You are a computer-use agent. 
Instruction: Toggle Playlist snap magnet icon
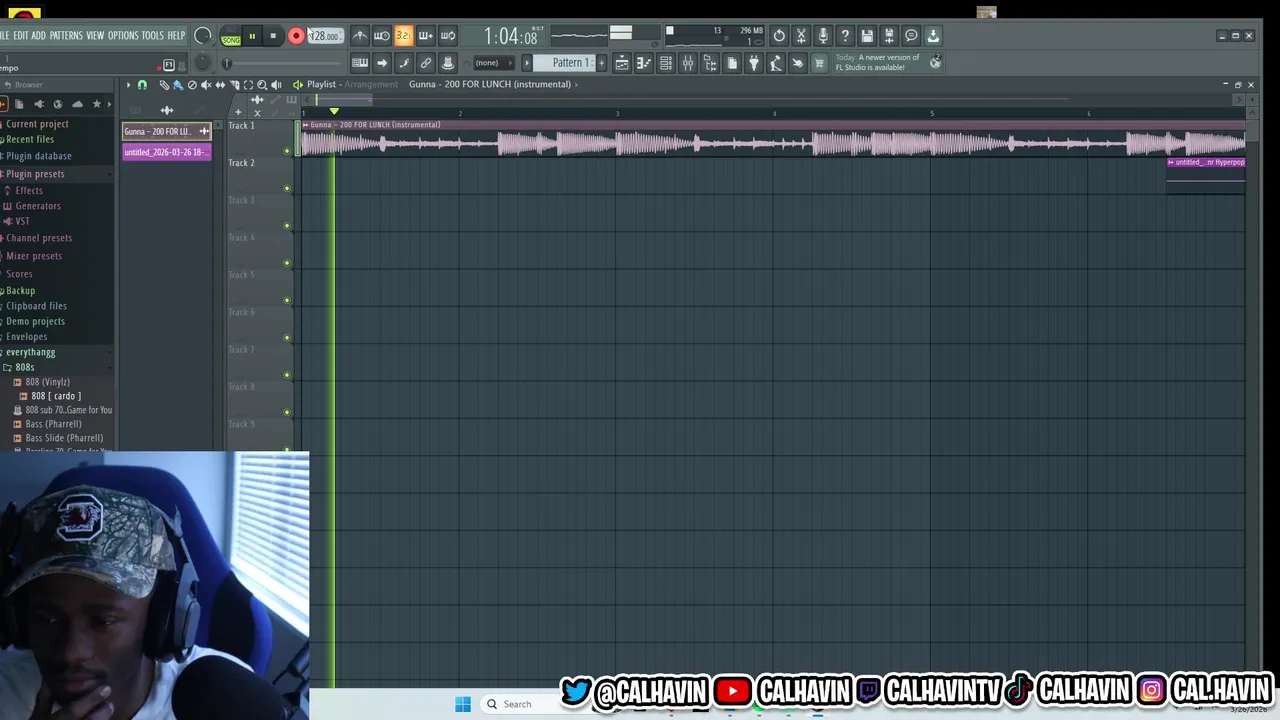[x=142, y=85]
